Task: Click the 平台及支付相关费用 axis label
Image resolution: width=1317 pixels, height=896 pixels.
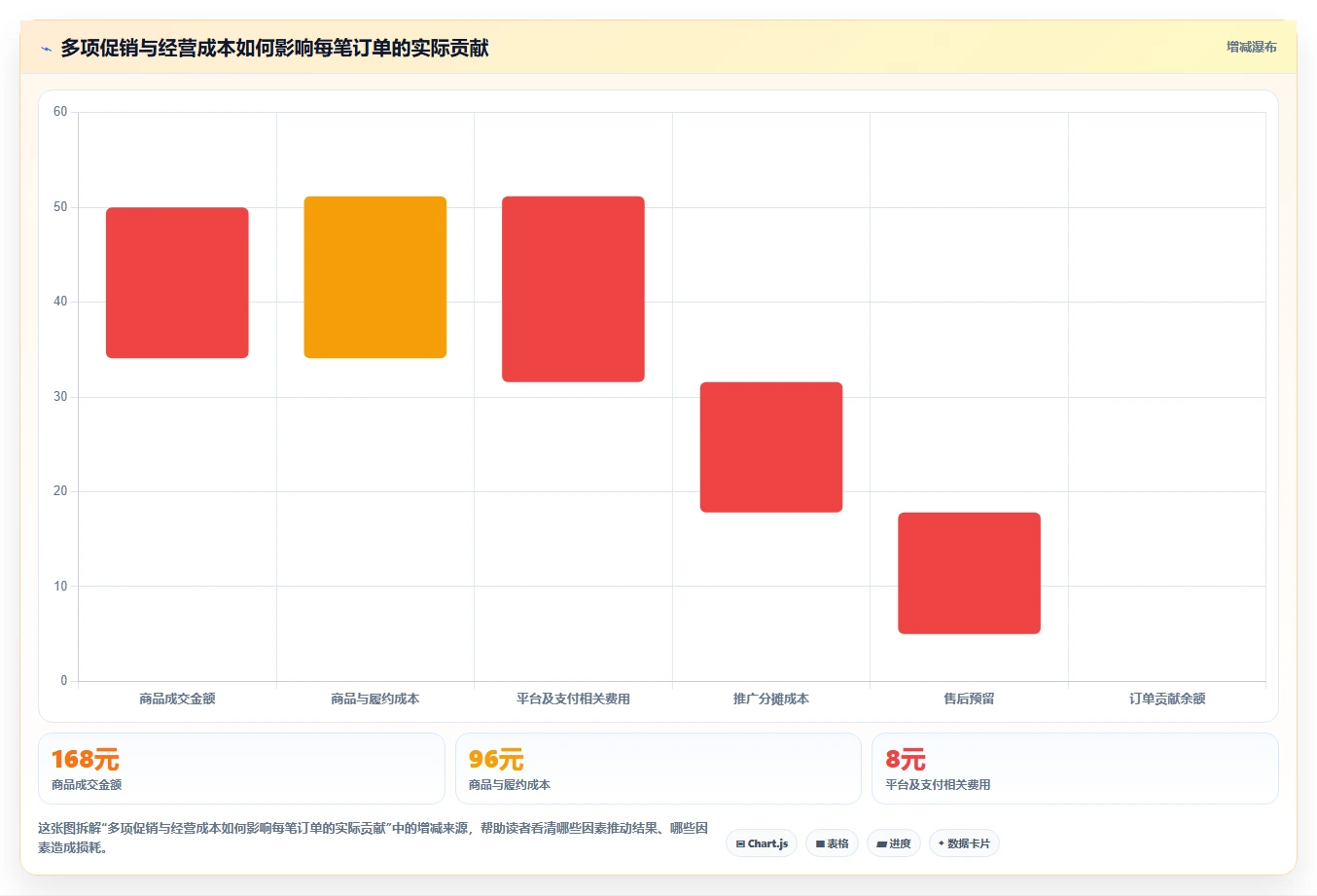Action: 573,699
